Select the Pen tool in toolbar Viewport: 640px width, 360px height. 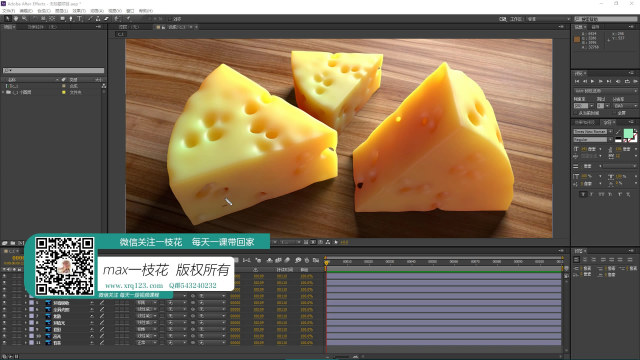[71, 19]
